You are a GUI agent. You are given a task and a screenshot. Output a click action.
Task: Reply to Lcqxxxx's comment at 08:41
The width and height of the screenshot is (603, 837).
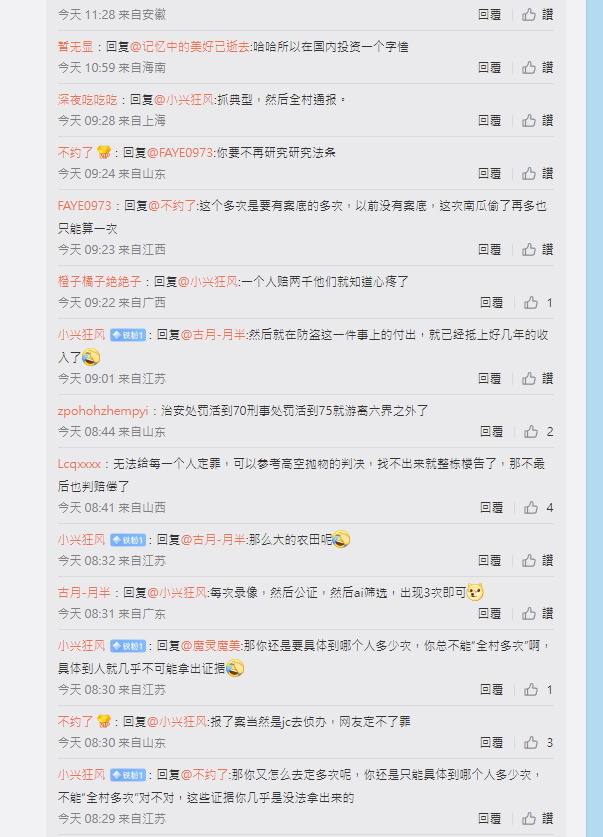coord(491,508)
